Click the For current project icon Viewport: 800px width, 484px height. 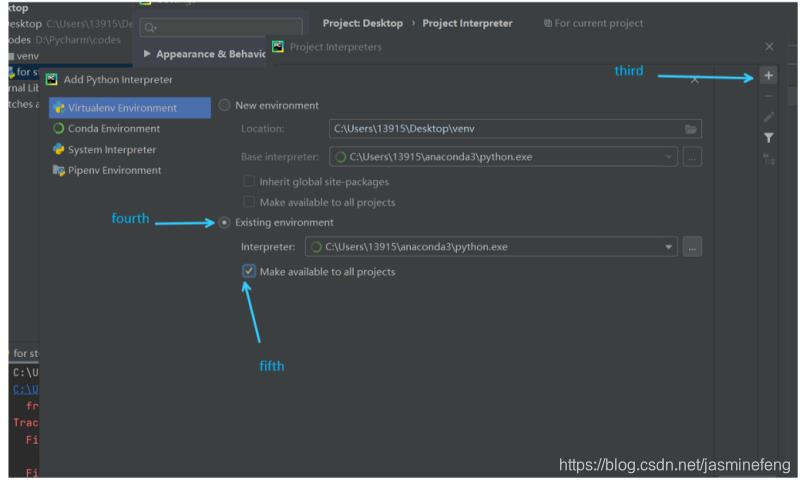click(547, 23)
